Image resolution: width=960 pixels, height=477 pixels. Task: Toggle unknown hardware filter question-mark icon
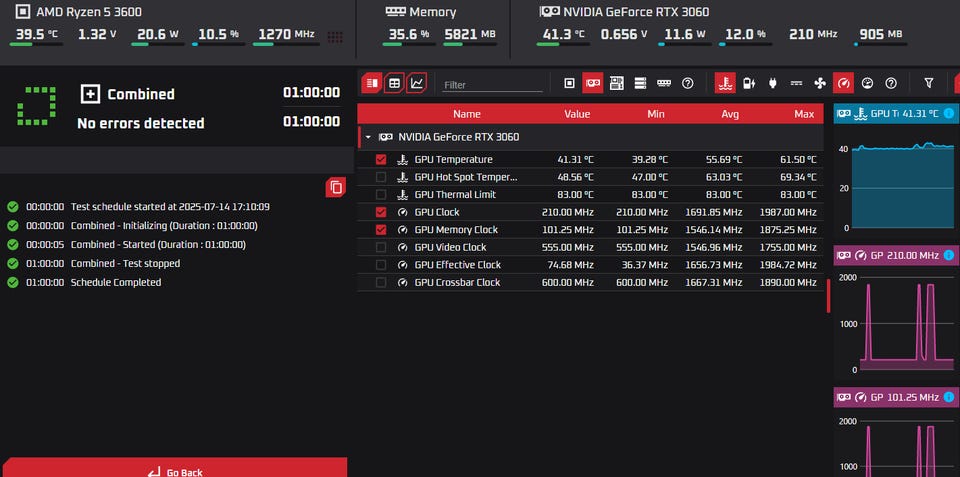tap(688, 83)
